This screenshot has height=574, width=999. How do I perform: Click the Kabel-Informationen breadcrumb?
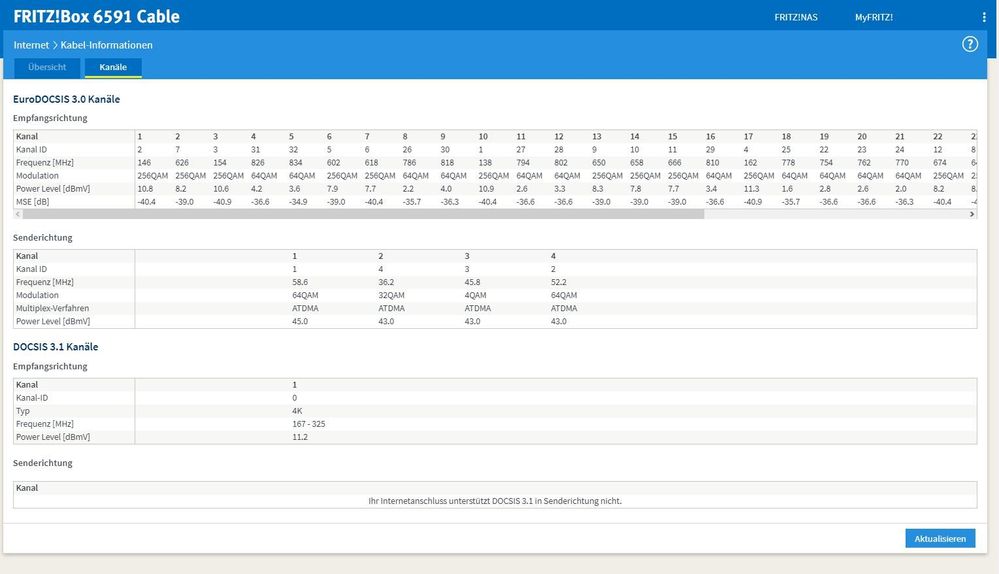[106, 45]
